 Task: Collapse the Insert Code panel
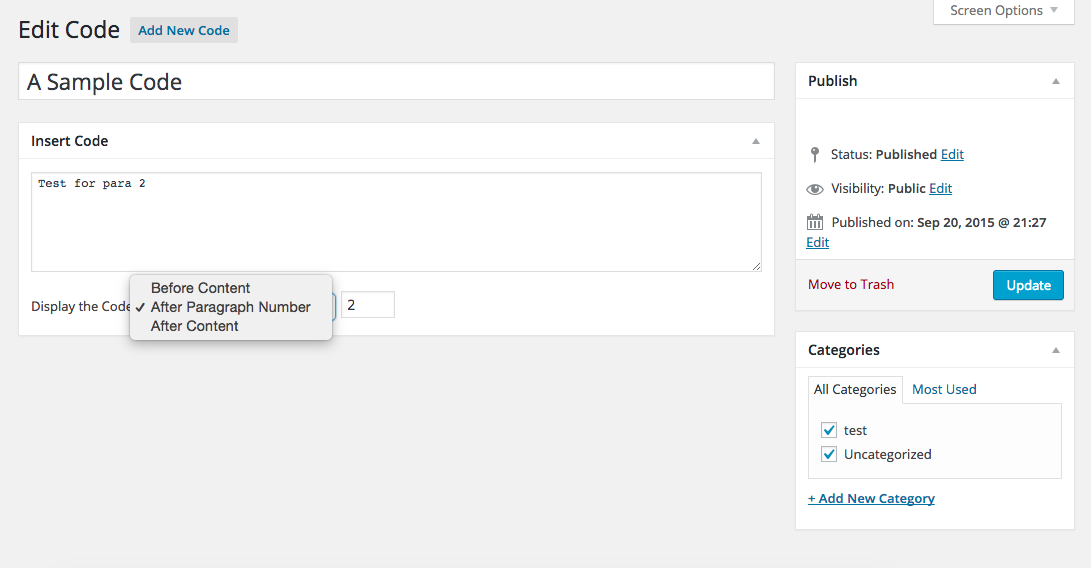coord(756,141)
